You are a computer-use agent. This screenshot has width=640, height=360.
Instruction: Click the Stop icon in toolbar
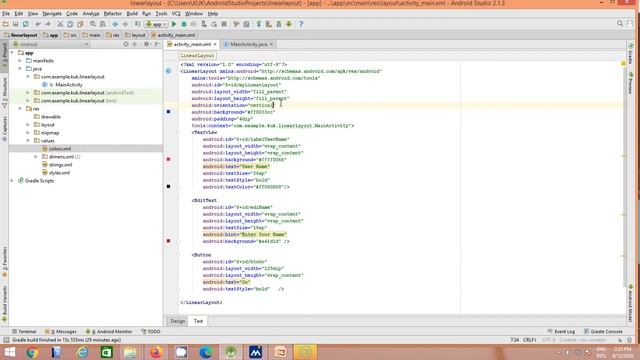point(224,24)
